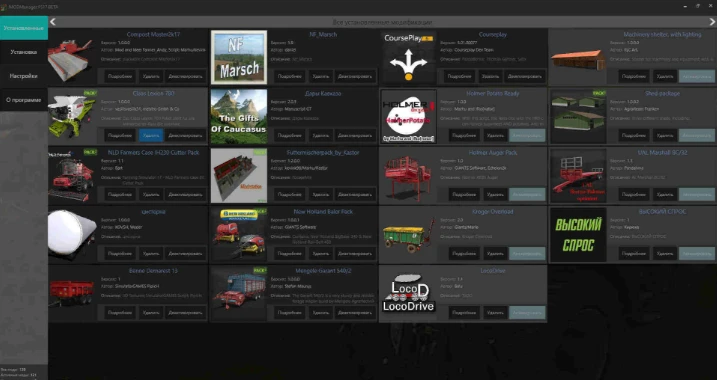Screen dimensions: 717x380
Task: Activate the Kroger Overload mod
Action: [527, 253]
